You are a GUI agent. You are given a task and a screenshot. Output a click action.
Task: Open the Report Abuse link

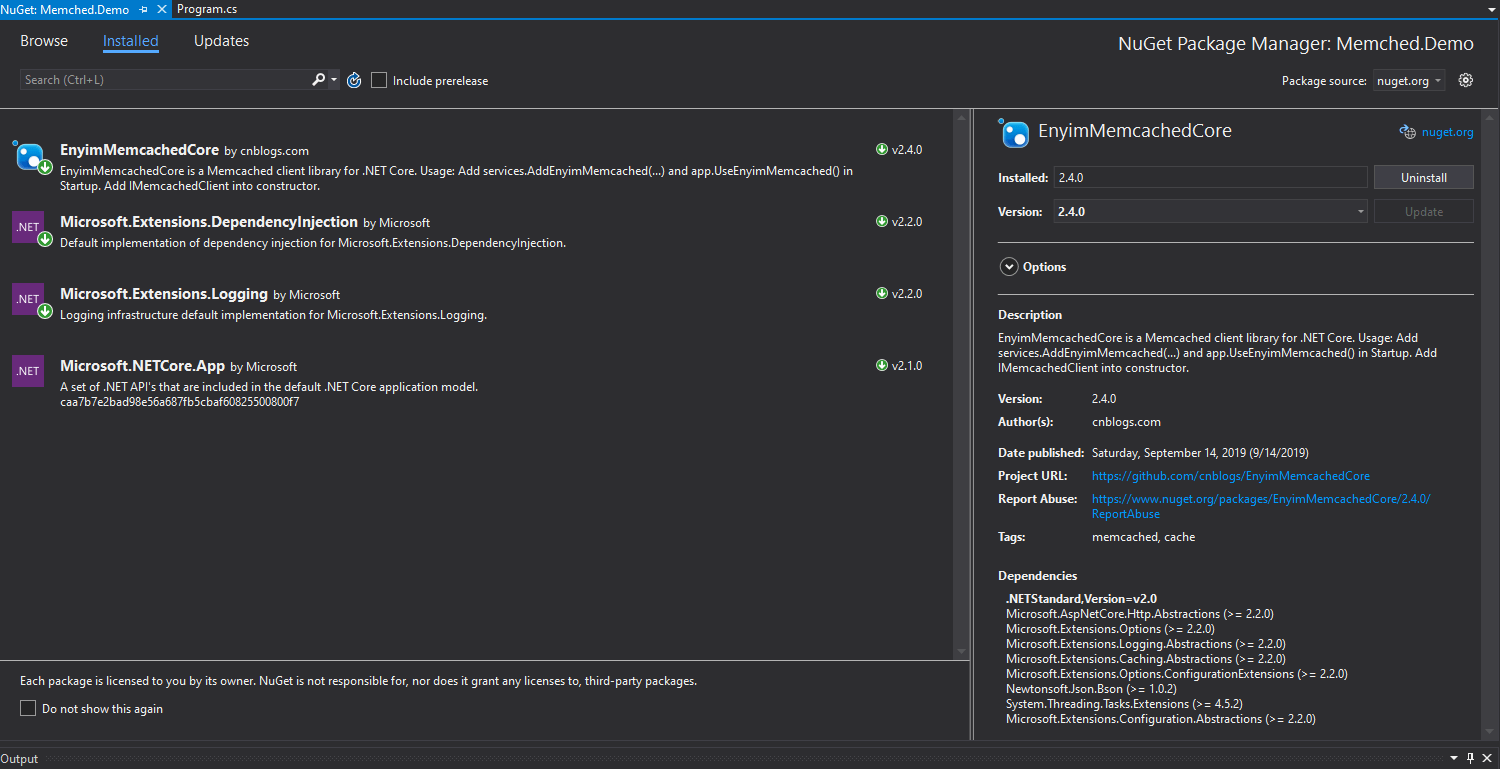(1261, 506)
